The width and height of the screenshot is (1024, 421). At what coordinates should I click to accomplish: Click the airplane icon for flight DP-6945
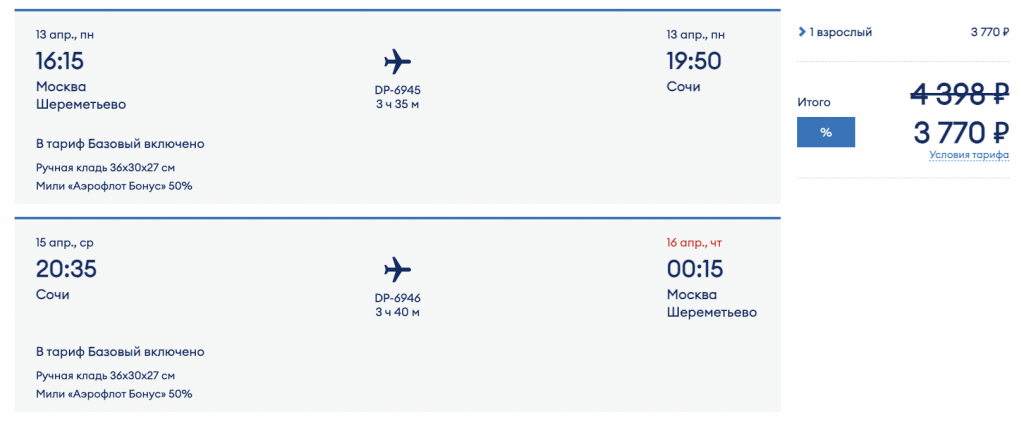coord(397,62)
